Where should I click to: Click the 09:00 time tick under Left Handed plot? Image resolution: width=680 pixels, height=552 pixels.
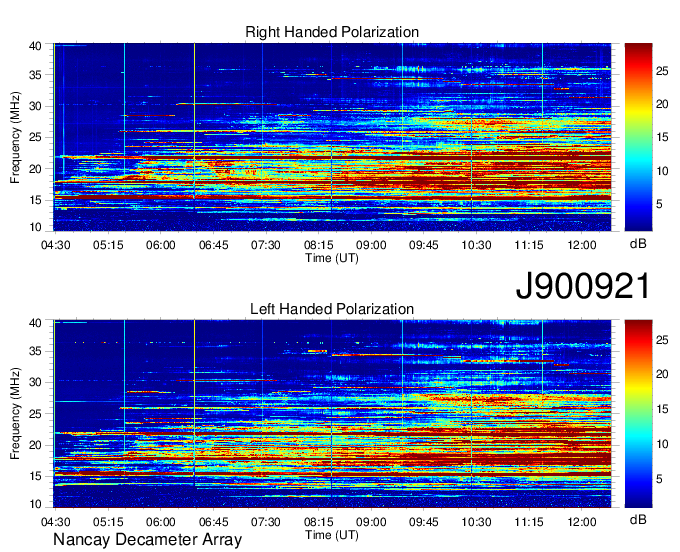coord(371,522)
